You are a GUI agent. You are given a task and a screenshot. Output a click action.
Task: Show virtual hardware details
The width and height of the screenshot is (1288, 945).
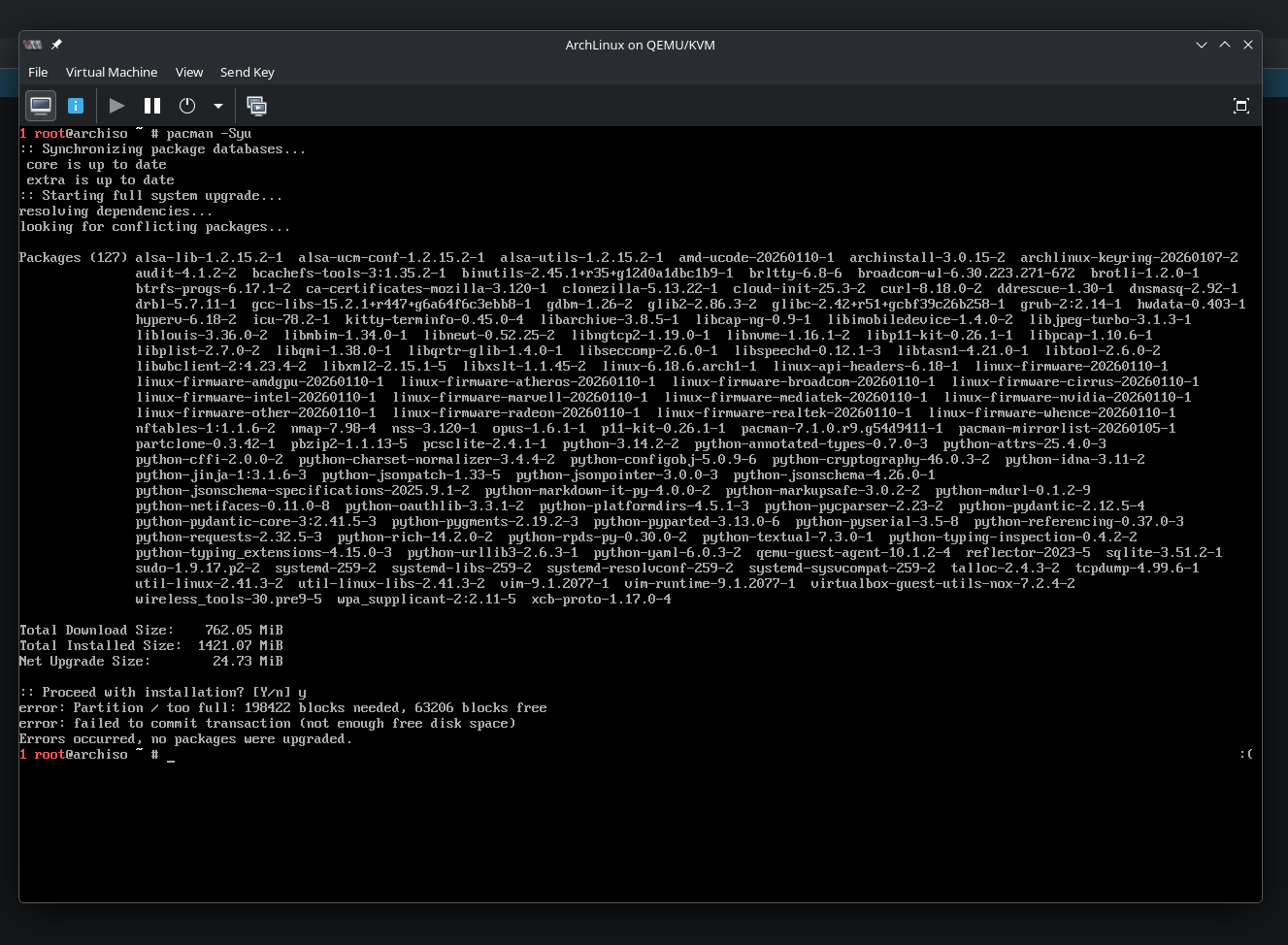(x=76, y=106)
